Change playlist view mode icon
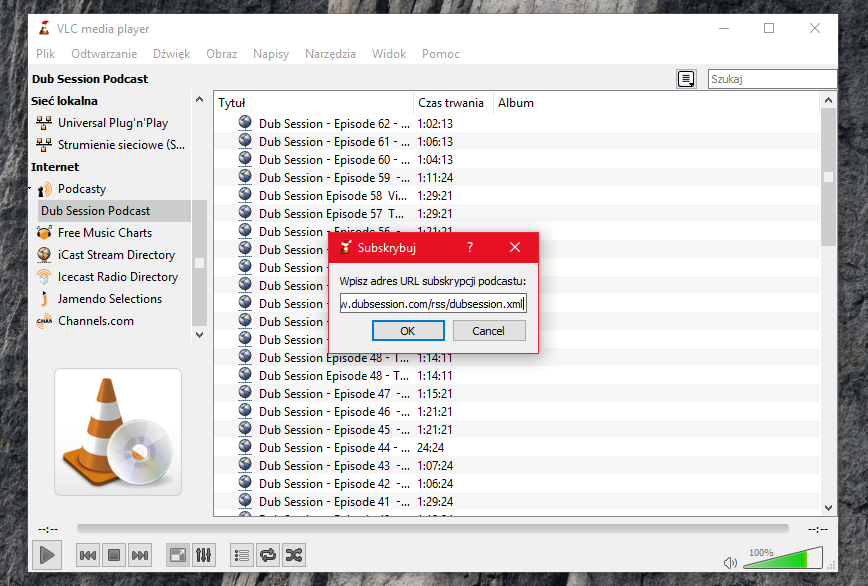This screenshot has width=868, height=586. point(686,79)
